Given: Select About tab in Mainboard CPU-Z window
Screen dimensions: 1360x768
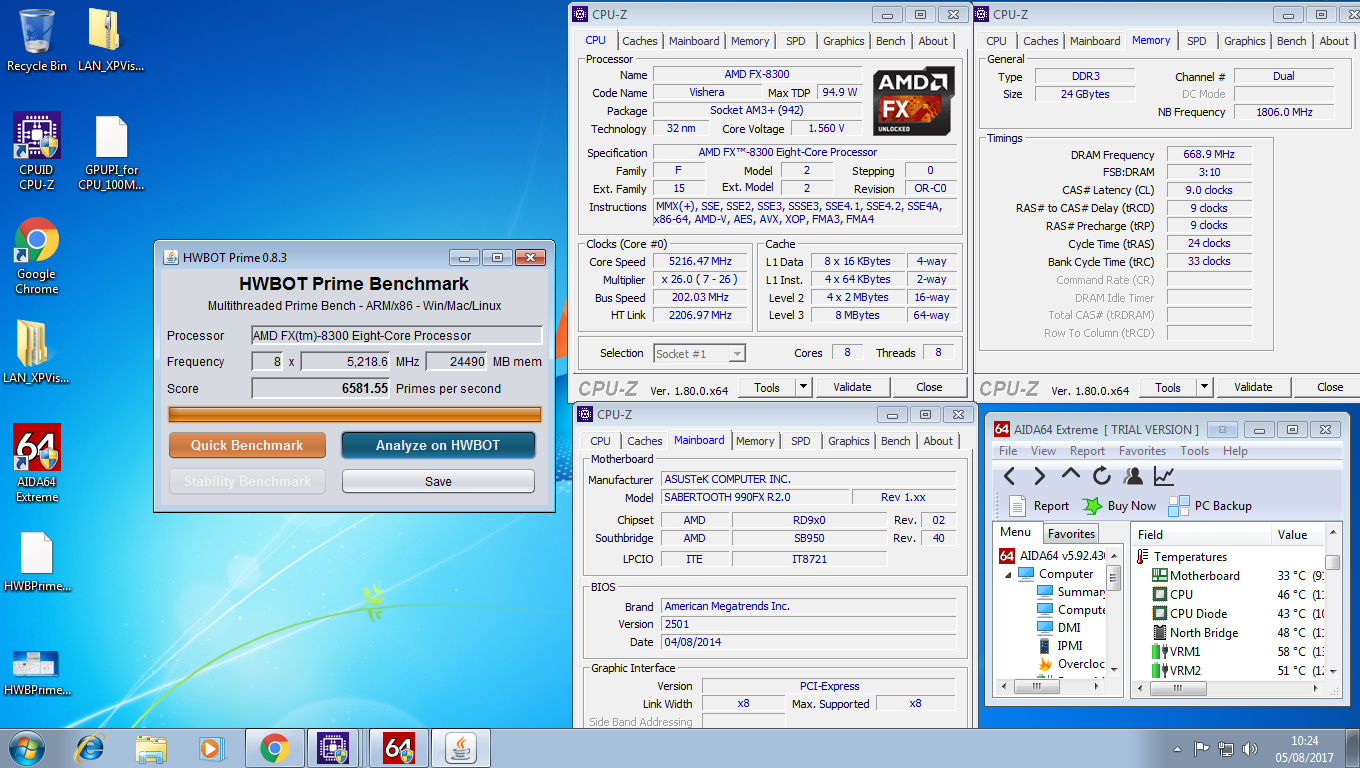Looking at the screenshot, I should coord(938,441).
